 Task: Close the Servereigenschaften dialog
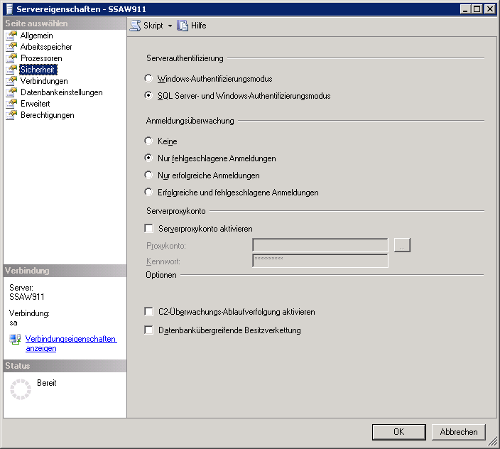[490, 9]
